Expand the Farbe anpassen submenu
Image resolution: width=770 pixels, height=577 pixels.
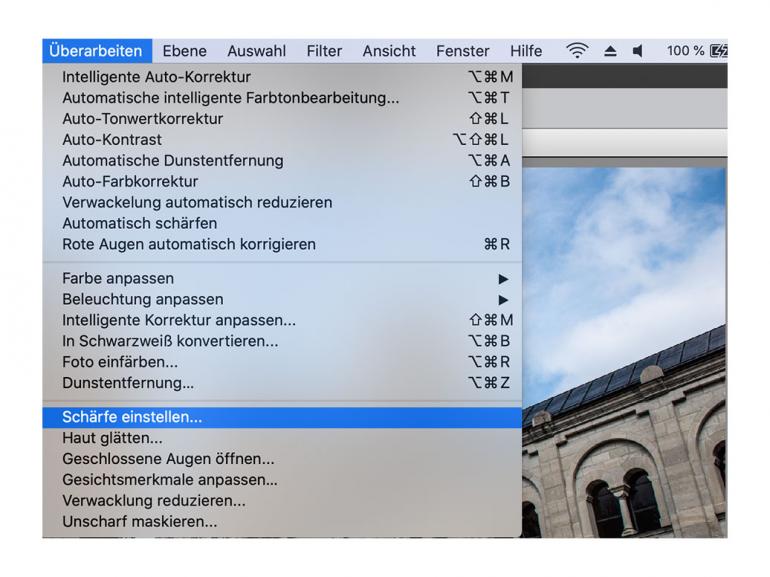[282, 278]
